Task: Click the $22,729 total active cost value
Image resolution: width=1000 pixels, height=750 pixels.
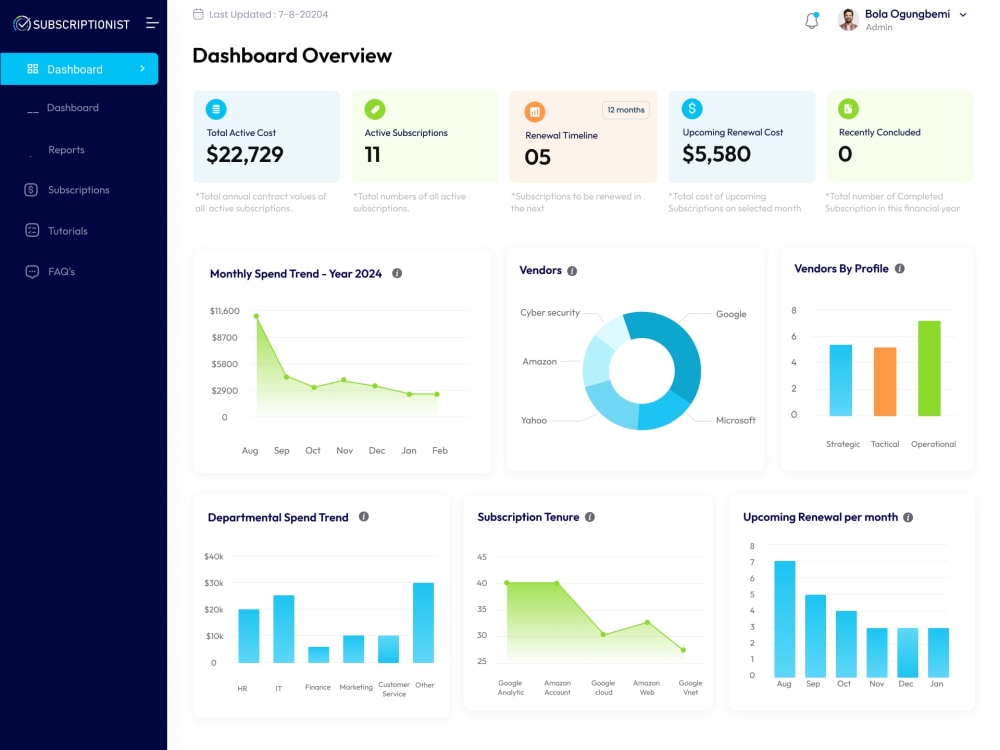Action: click(x=245, y=154)
